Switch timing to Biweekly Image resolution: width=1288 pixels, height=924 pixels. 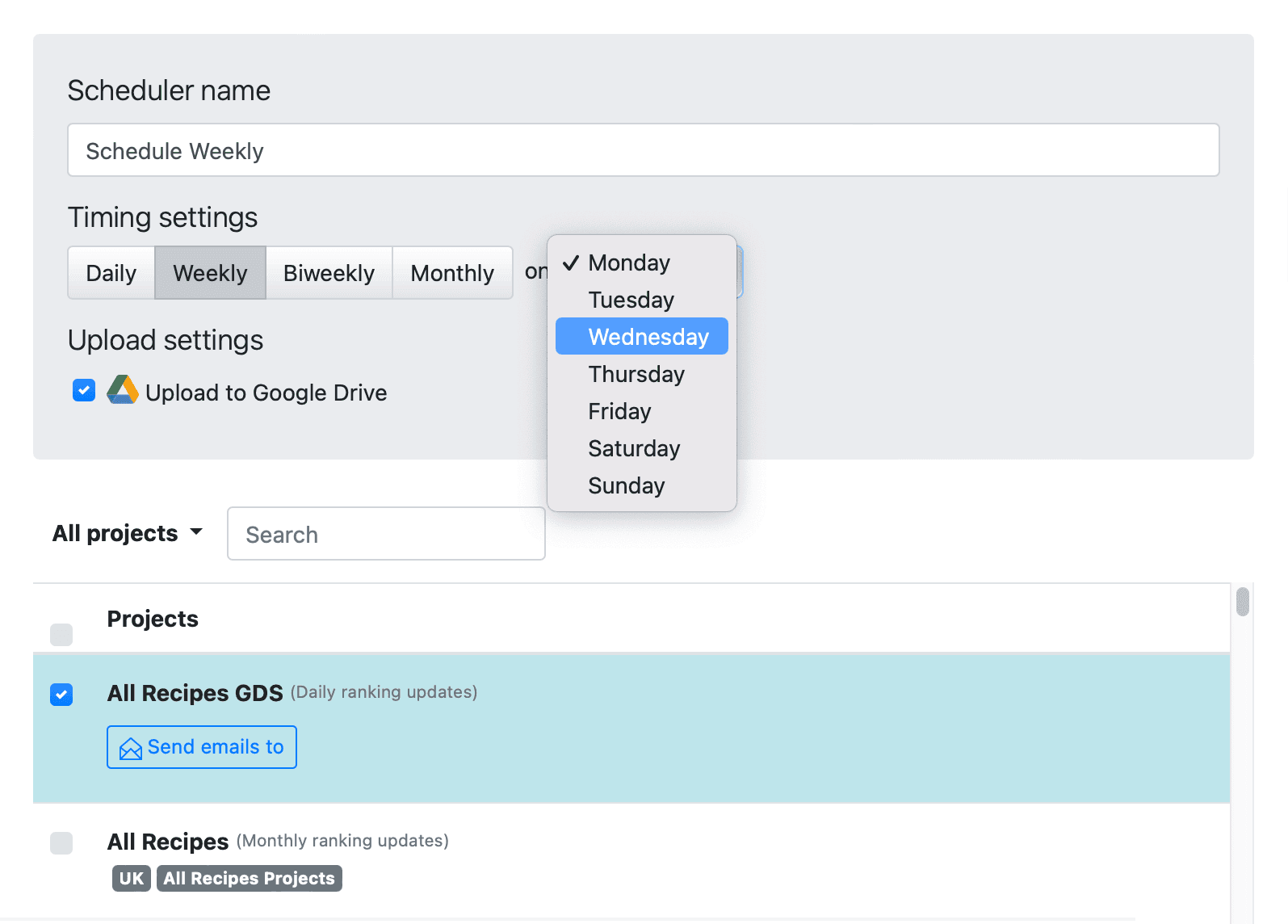click(x=329, y=273)
